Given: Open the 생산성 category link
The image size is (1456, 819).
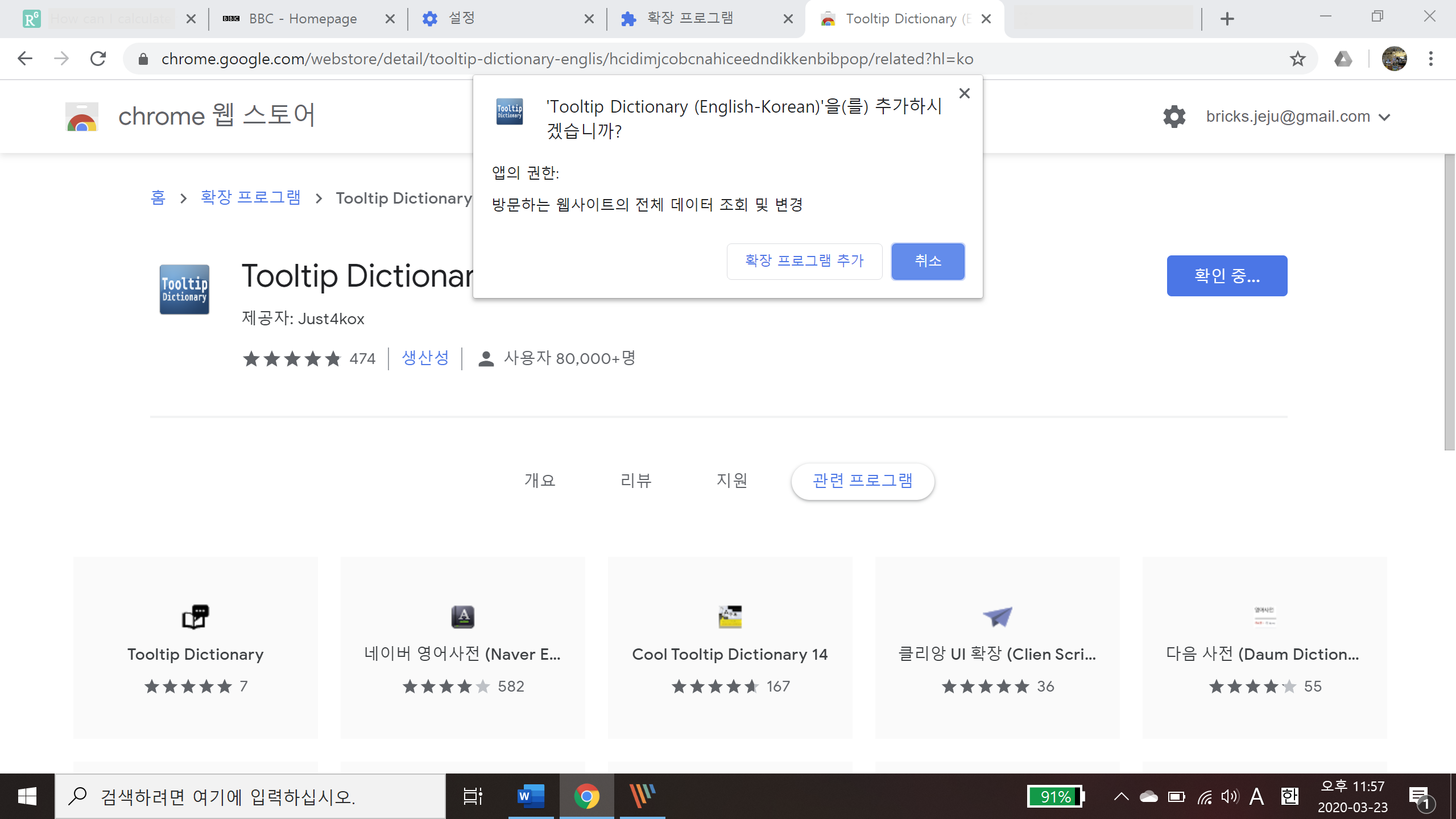Looking at the screenshot, I should pos(425,358).
